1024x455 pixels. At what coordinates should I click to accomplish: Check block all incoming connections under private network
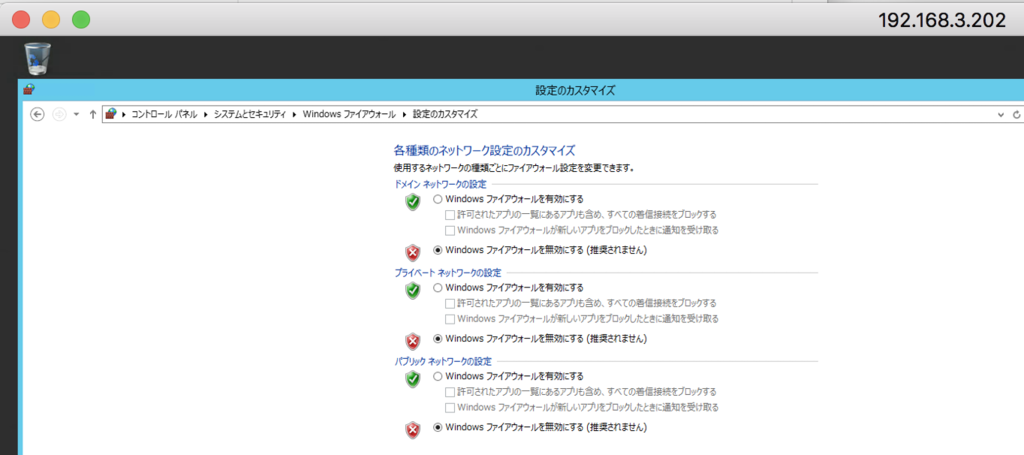tap(449, 304)
